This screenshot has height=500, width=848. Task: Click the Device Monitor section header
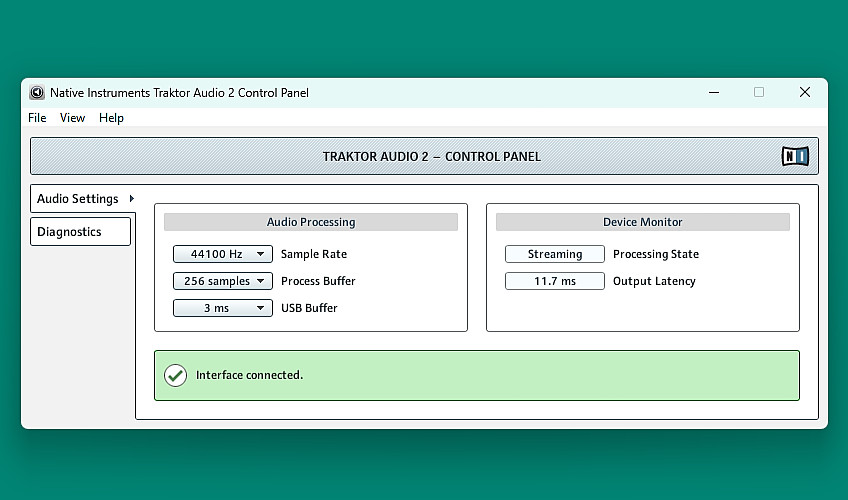pyautogui.click(x=643, y=222)
